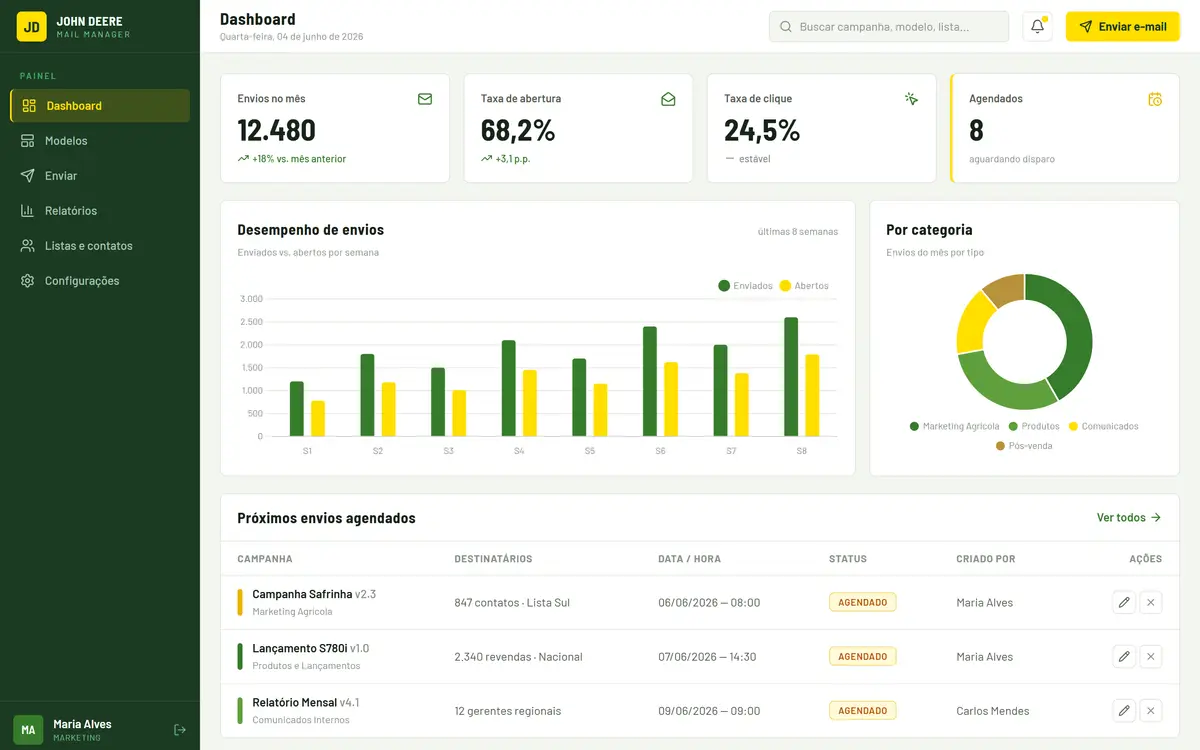Click the magnifier icon in search box
This screenshot has width=1200, height=750.
click(786, 27)
